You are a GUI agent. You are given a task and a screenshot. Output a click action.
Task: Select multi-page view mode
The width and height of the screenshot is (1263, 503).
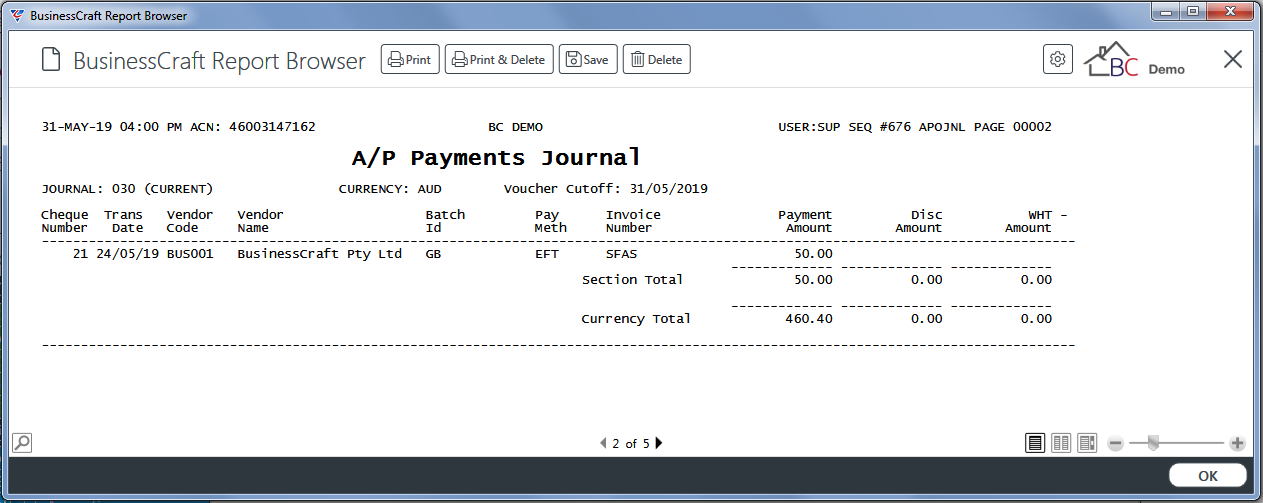tap(1087, 443)
